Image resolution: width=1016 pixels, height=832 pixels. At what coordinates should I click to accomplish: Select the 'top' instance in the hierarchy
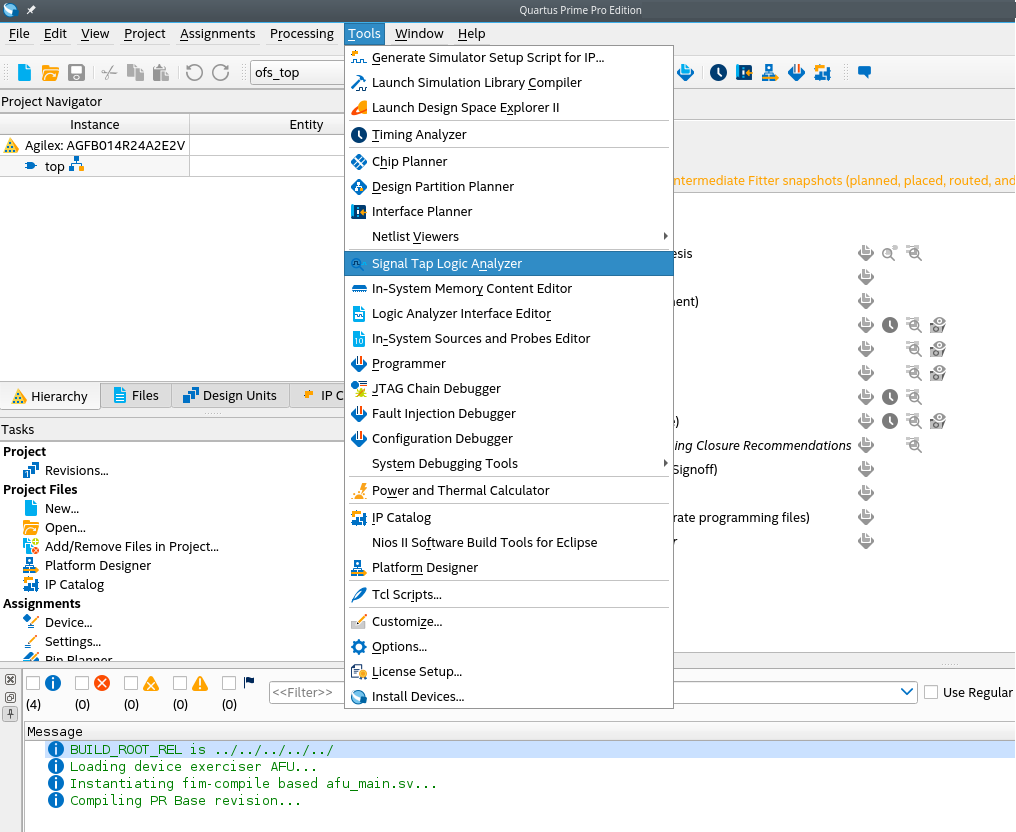(54, 166)
